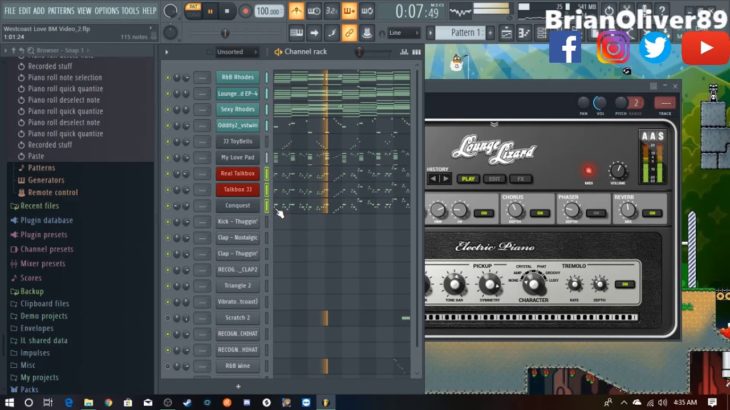Mute the Talkbox JJ channel LED
The height and width of the screenshot is (410, 730).
168,190
